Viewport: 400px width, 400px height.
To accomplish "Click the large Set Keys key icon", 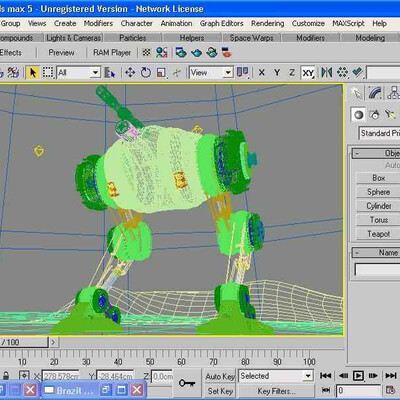I will tap(187, 383).
